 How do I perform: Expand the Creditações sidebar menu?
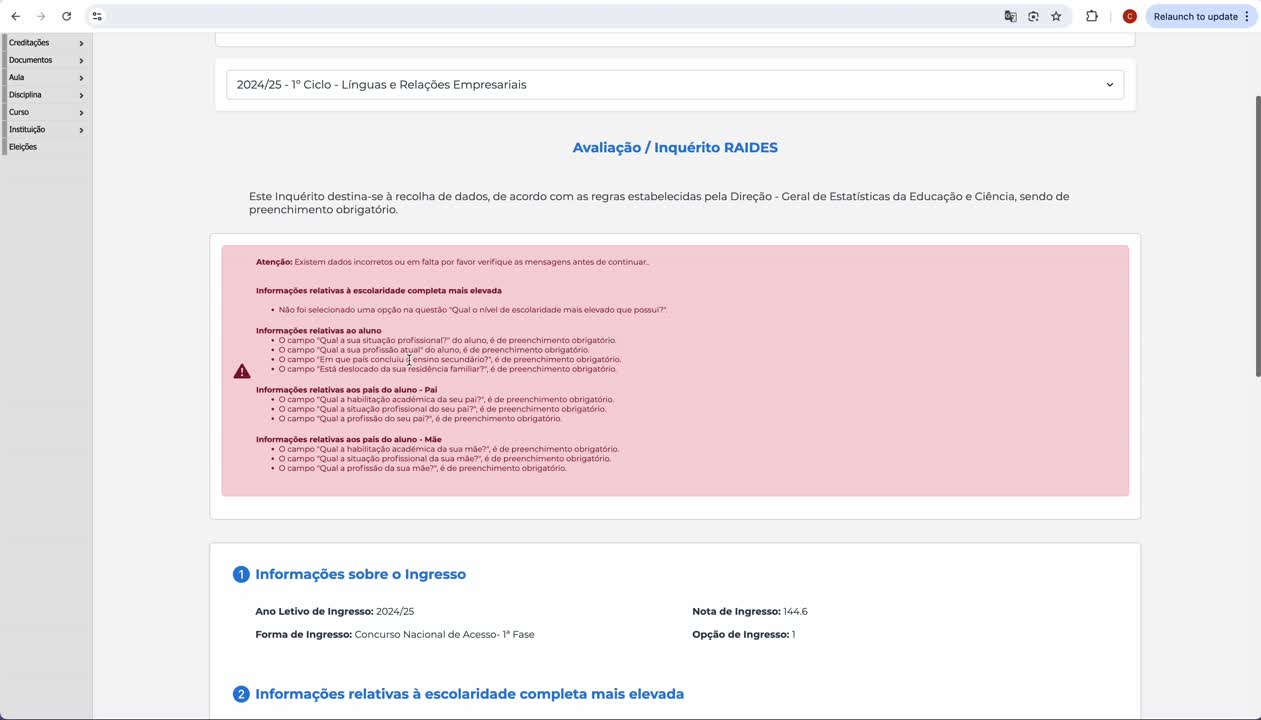pyautogui.click(x=30, y=43)
